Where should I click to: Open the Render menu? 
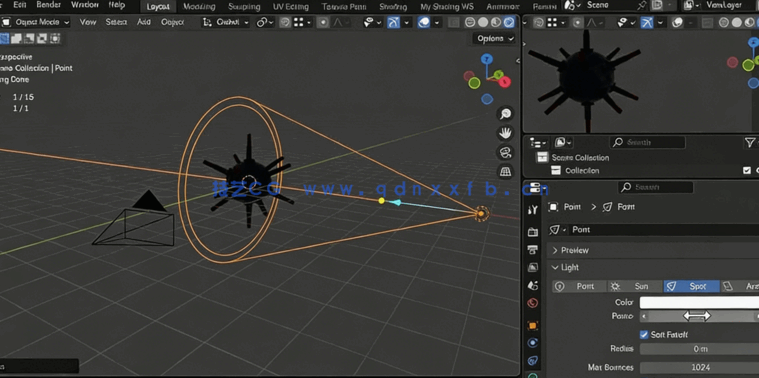pos(48,5)
